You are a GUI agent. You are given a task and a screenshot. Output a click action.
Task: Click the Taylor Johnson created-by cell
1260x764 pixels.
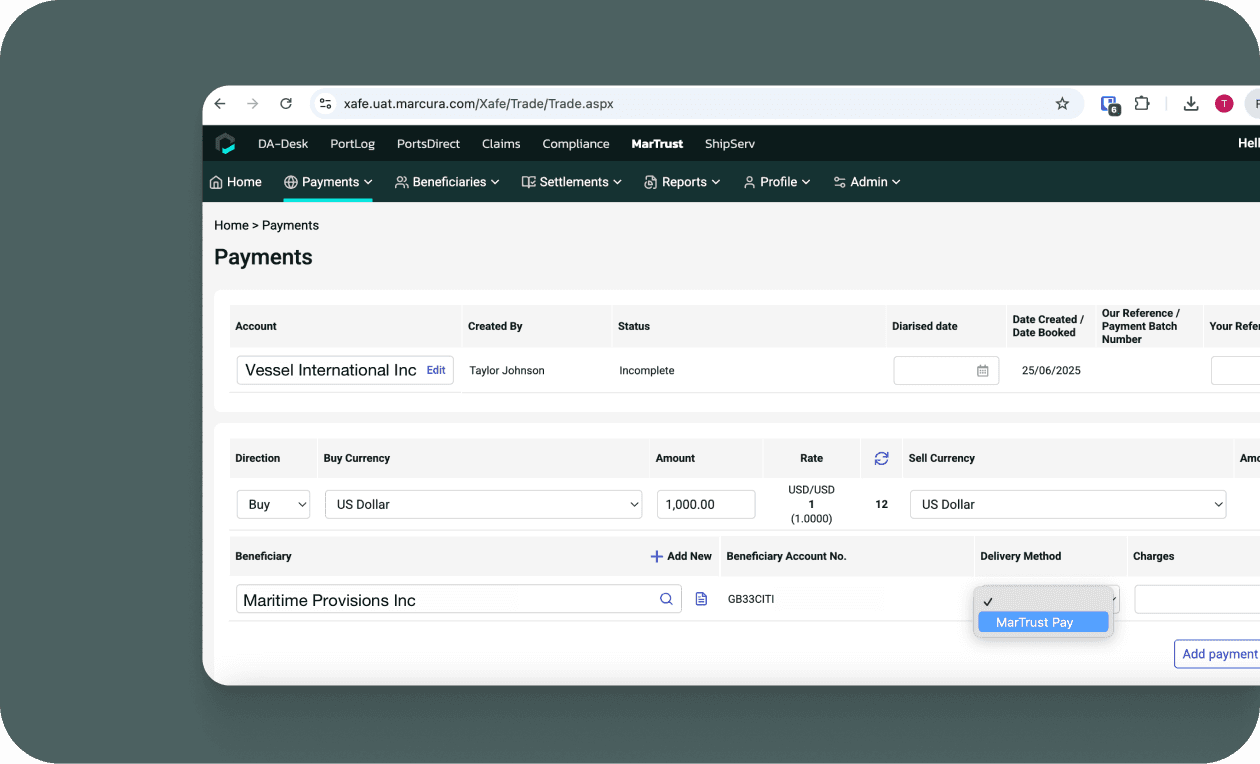tap(507, 370)
